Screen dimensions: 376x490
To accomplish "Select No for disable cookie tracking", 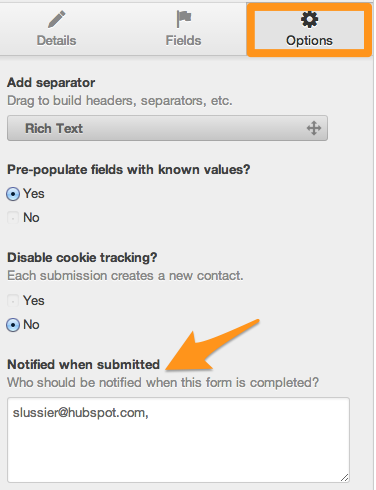I will (13, 325).
